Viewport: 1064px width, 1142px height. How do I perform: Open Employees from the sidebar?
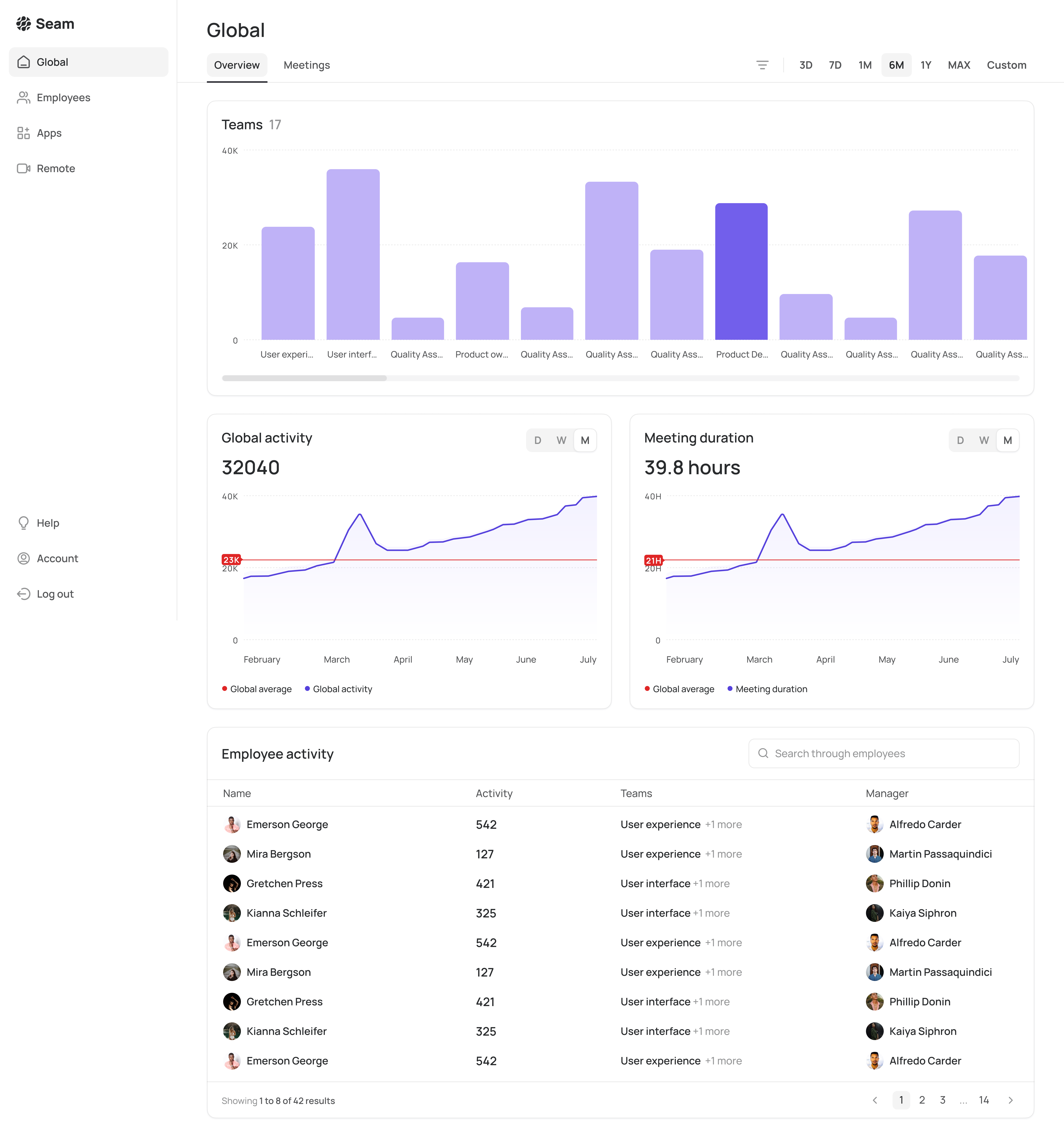[x=63, y=98]
